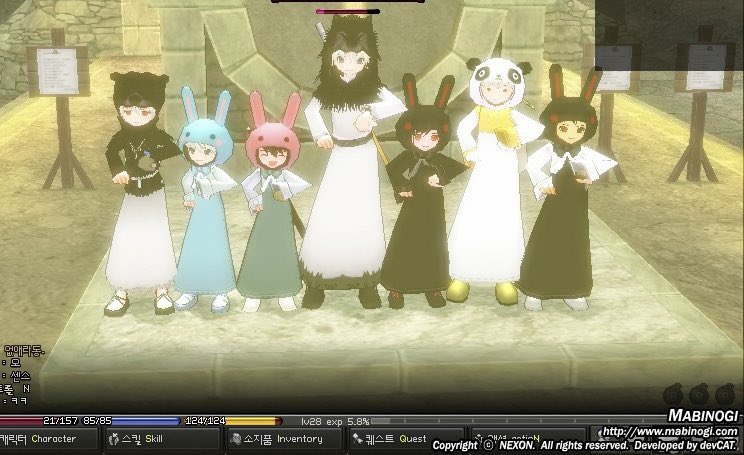This screenshot has width=744, height=455.
Task: Select the character with blue bunny hood
Action: (206, 199)
